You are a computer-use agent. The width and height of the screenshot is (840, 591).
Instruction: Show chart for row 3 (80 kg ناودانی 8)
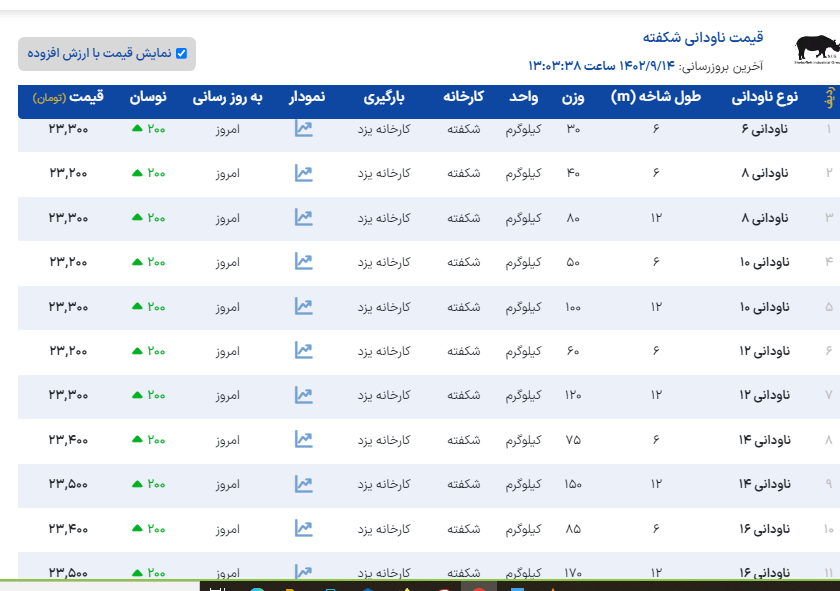pos(304,217)
